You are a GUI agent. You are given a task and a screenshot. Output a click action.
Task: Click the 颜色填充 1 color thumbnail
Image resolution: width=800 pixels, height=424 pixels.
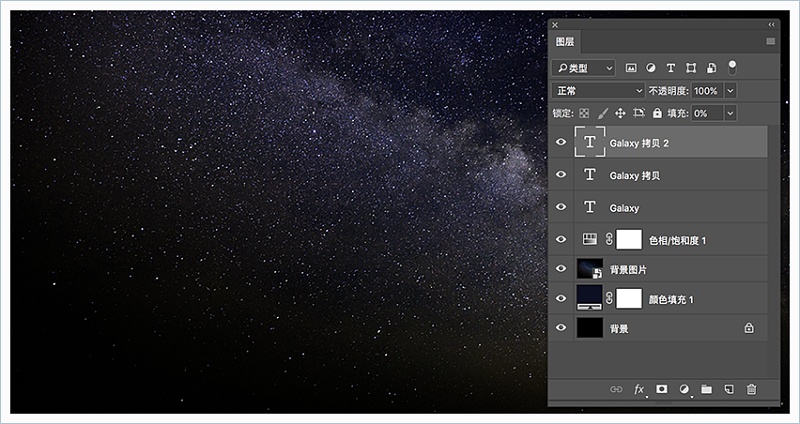(590, 298)
